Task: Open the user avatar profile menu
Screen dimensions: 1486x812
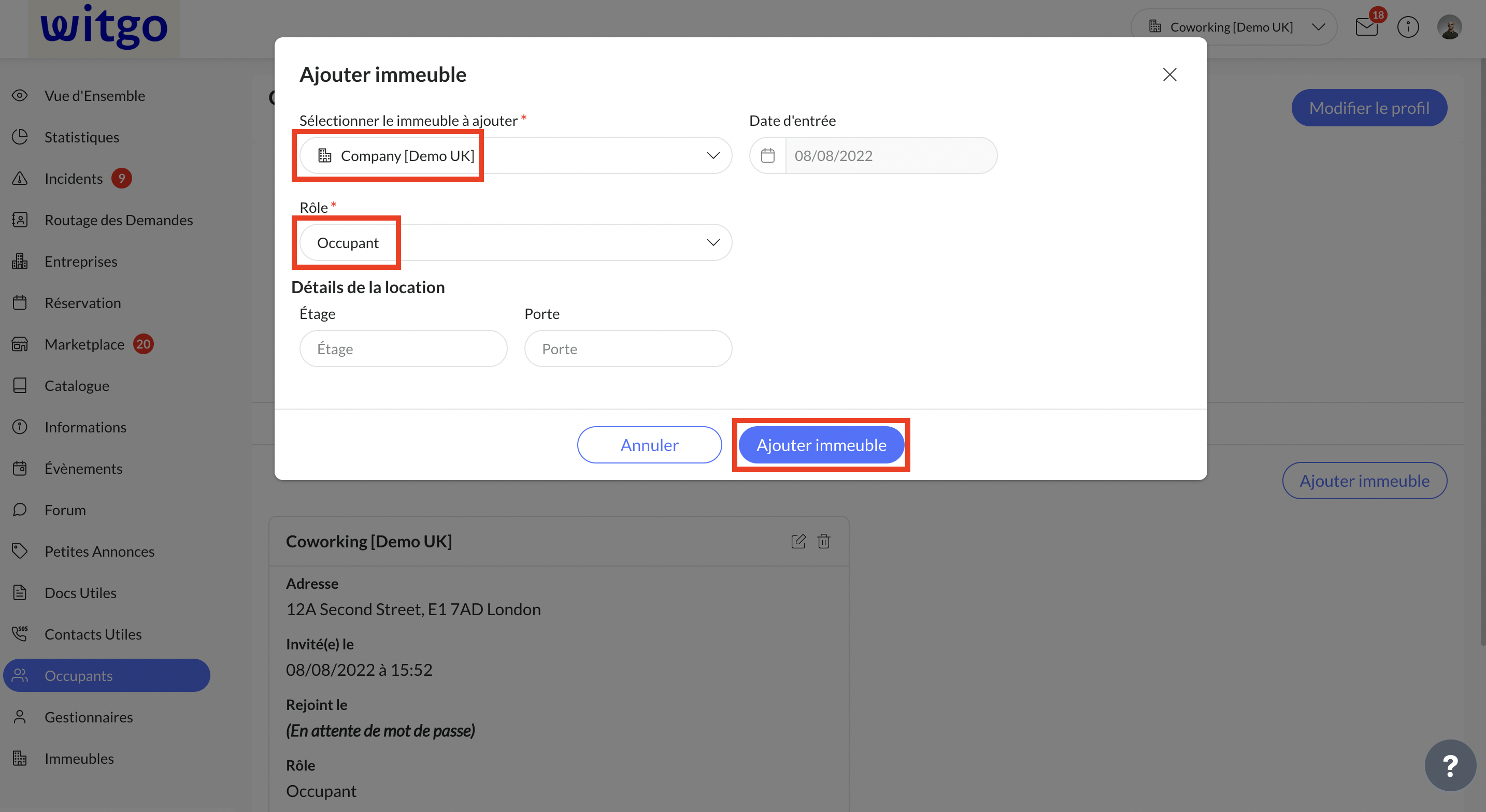Action: click(x=1450, y=27)
